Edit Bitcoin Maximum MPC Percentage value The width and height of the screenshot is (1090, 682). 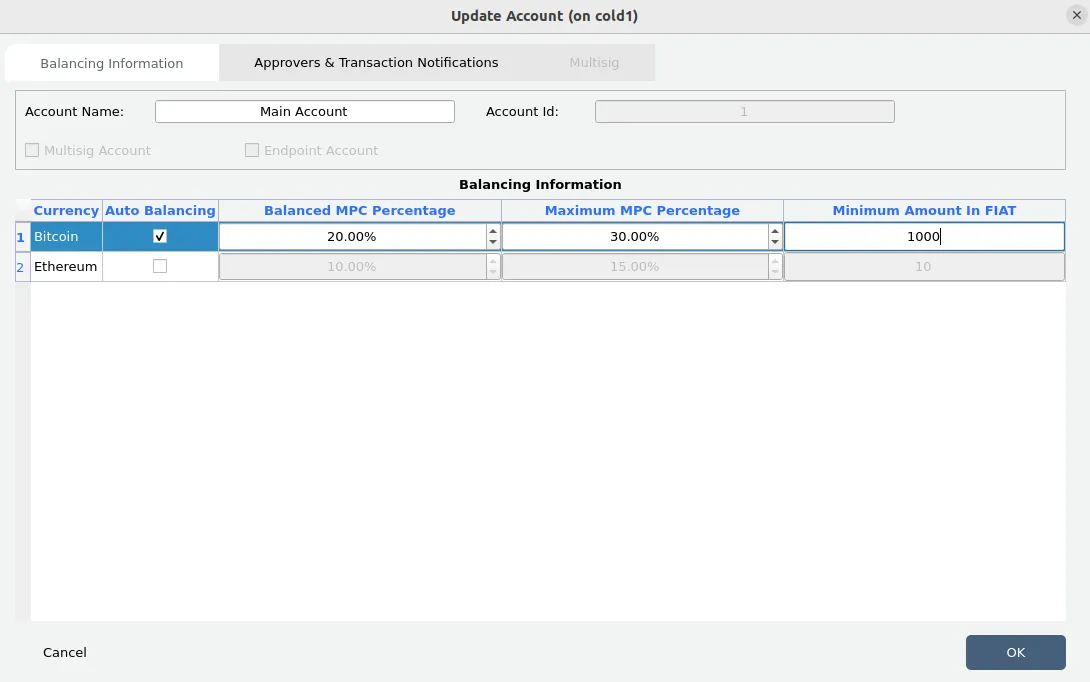(x=635, y=236)
